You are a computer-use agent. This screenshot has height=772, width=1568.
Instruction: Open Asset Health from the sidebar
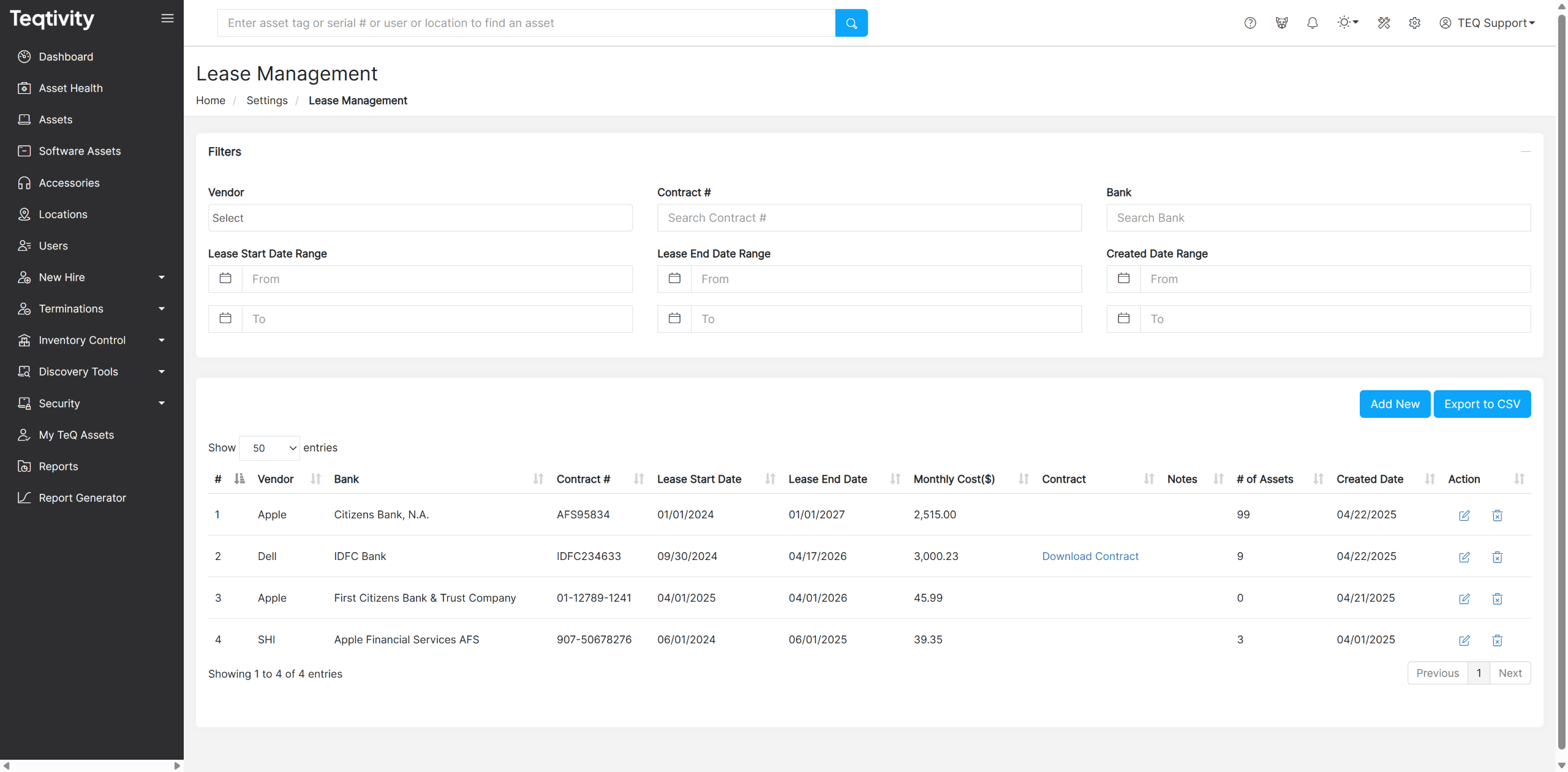click(x=70, y=88)
